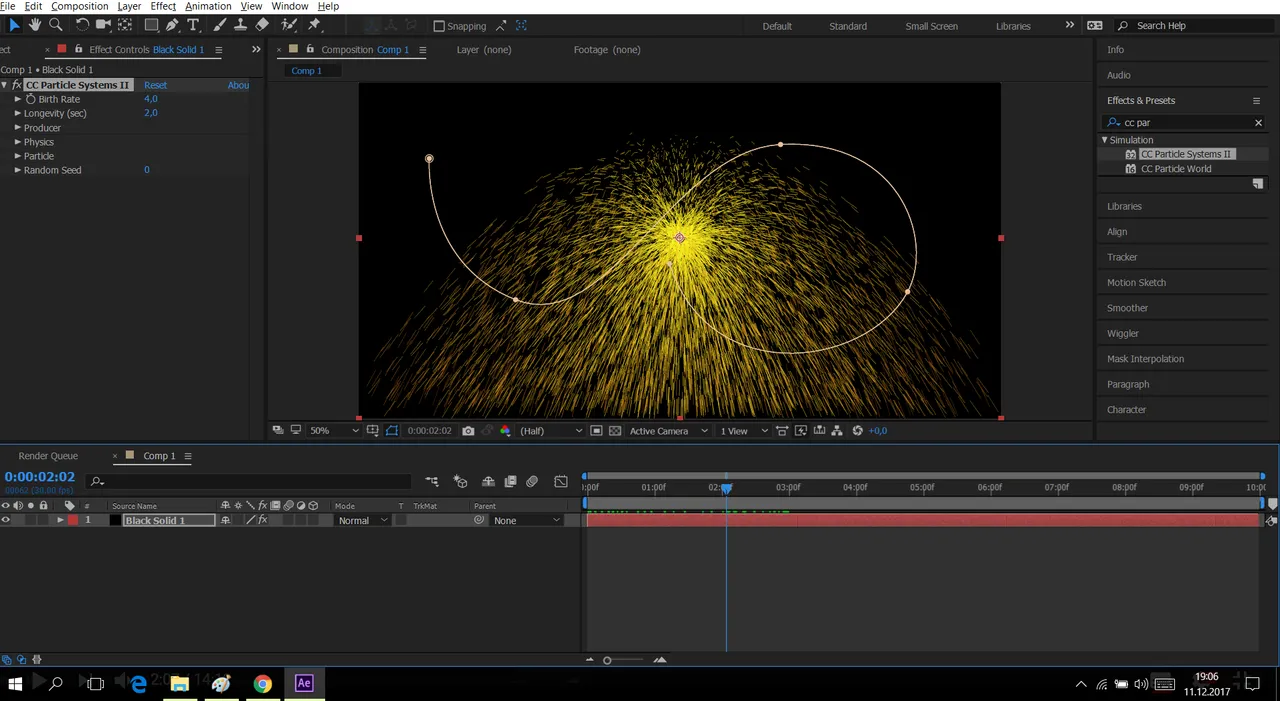Select the Horizontal Type tool

coord(193,25)
